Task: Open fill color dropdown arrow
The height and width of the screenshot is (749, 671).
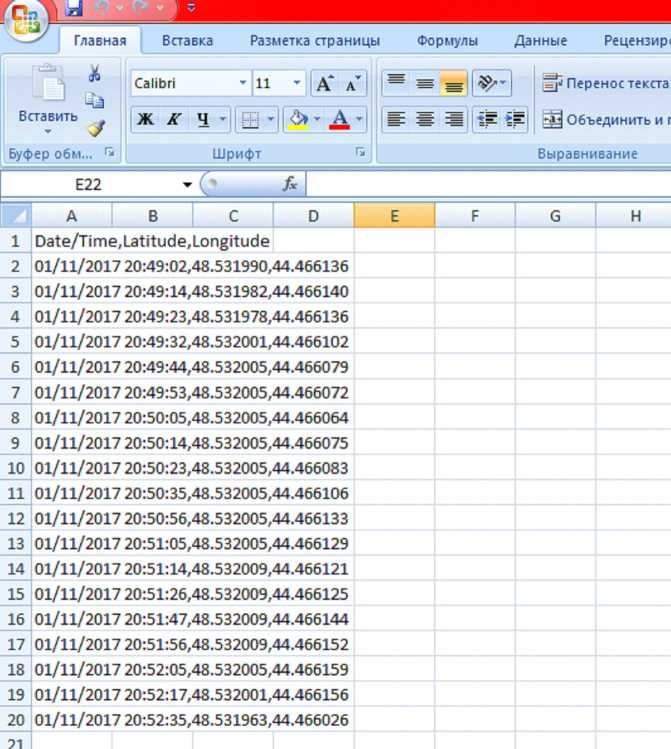Action: [317, 119]
